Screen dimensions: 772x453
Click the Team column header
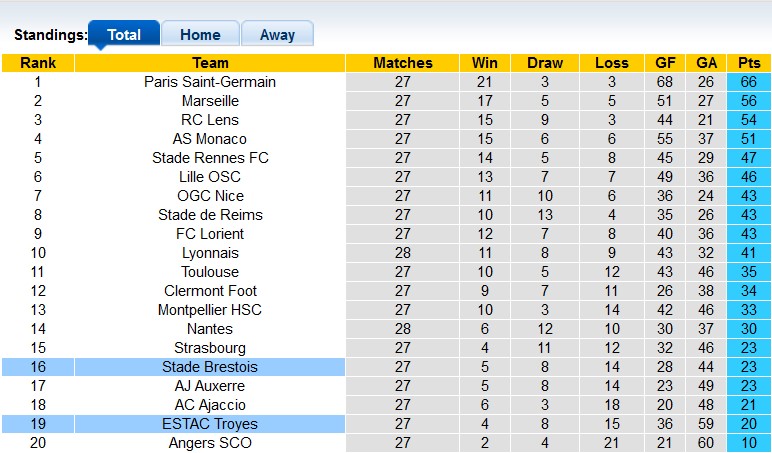210,63
